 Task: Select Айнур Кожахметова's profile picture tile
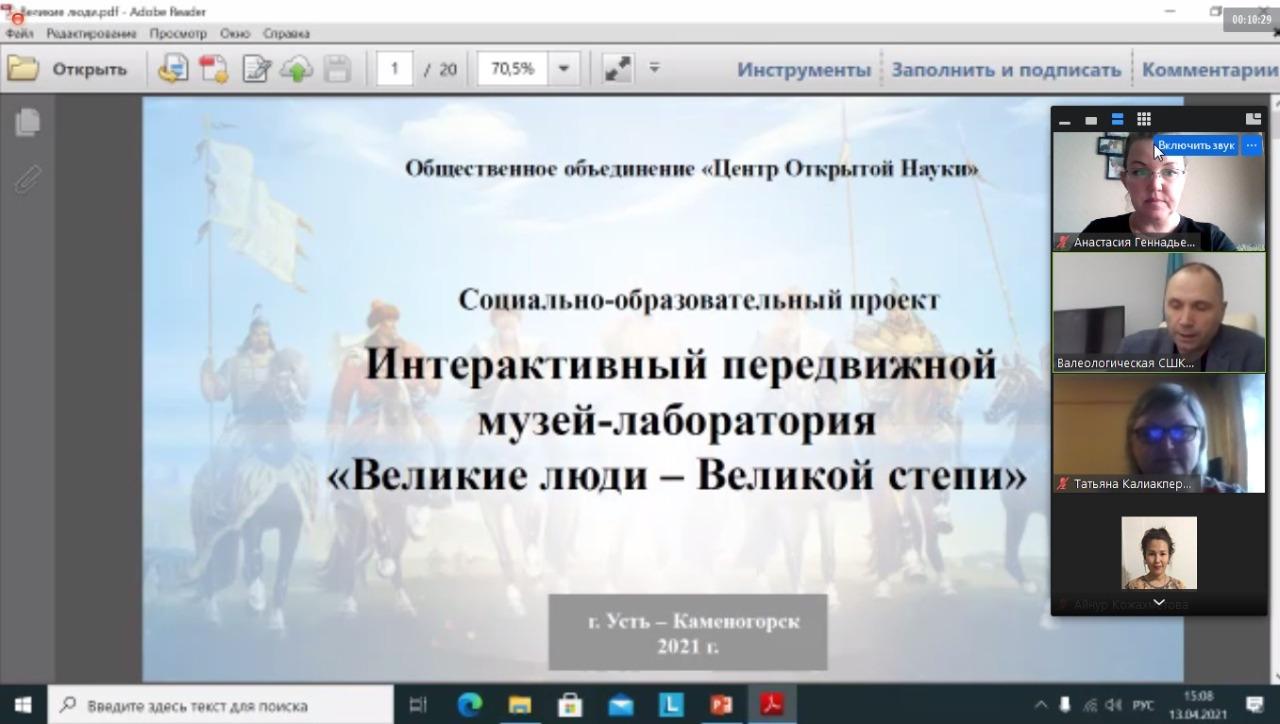[x=1159, y=553]
